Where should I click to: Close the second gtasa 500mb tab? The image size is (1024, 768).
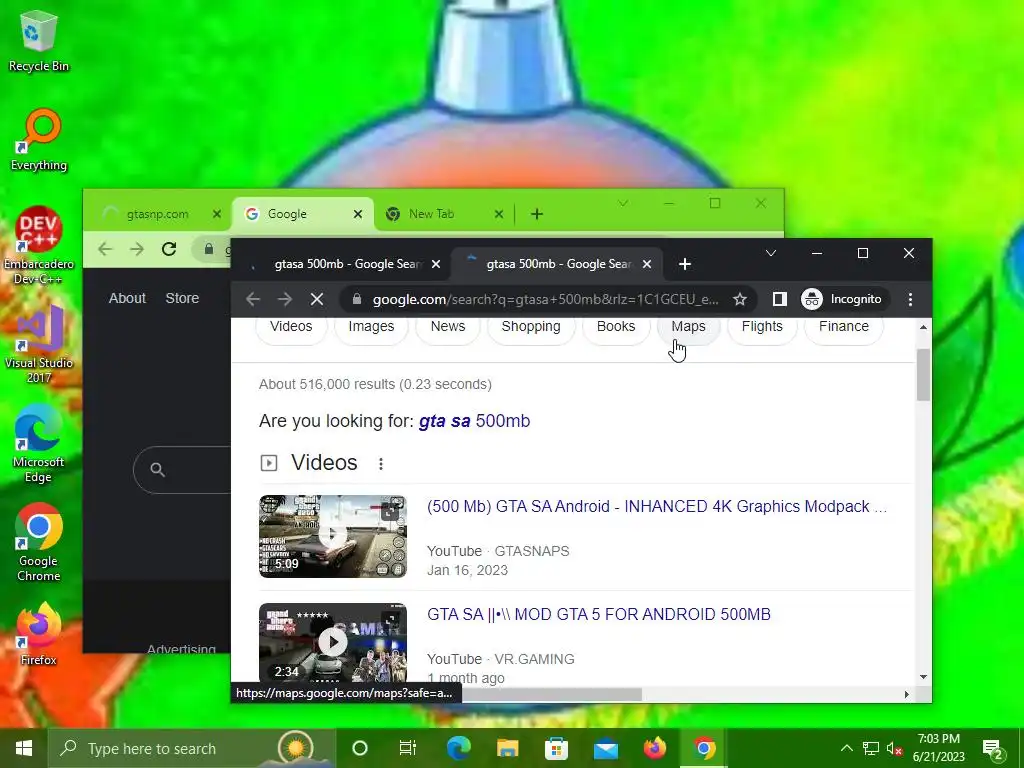tap(647, 264)
